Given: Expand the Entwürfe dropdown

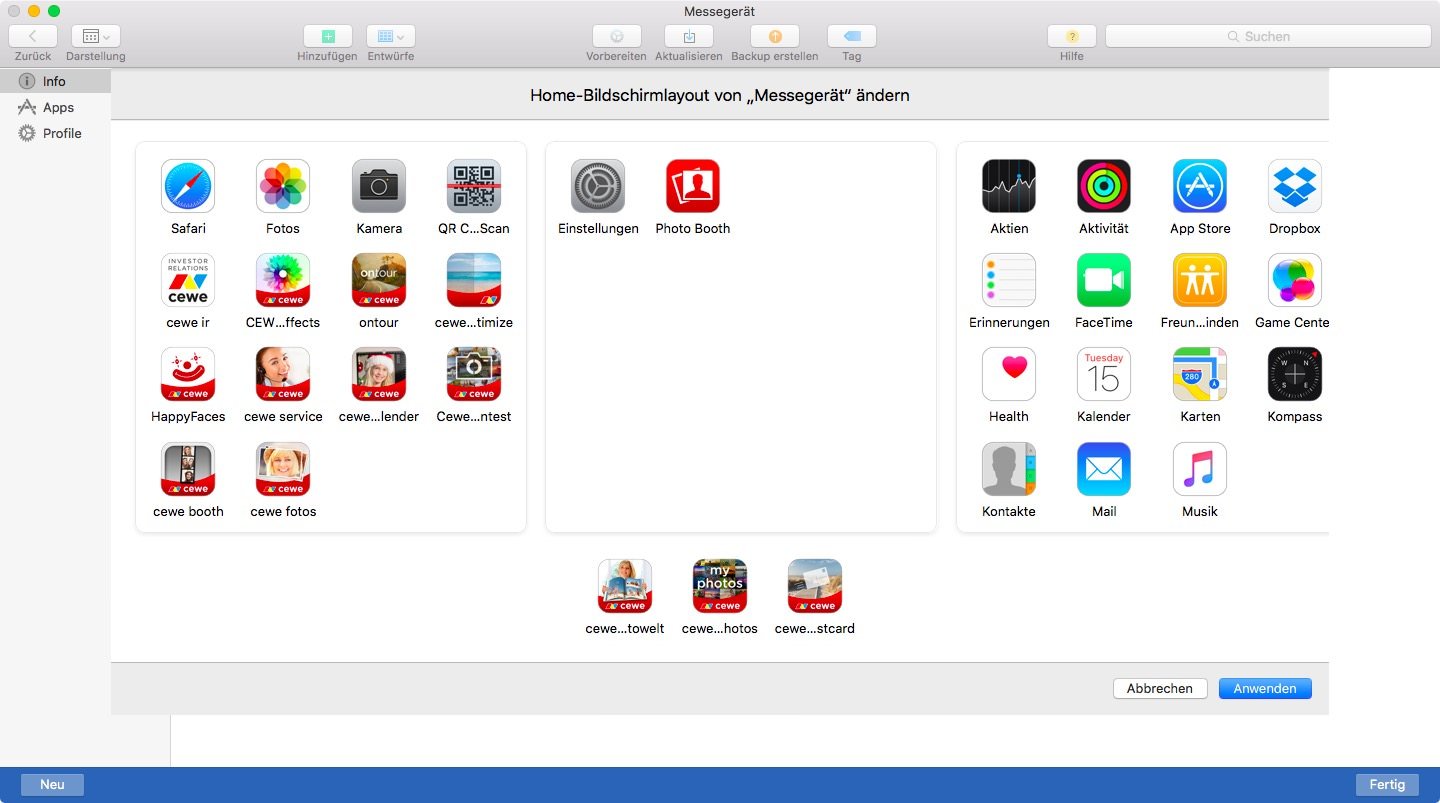Looking at the screenshot, I should coord(390,35).
